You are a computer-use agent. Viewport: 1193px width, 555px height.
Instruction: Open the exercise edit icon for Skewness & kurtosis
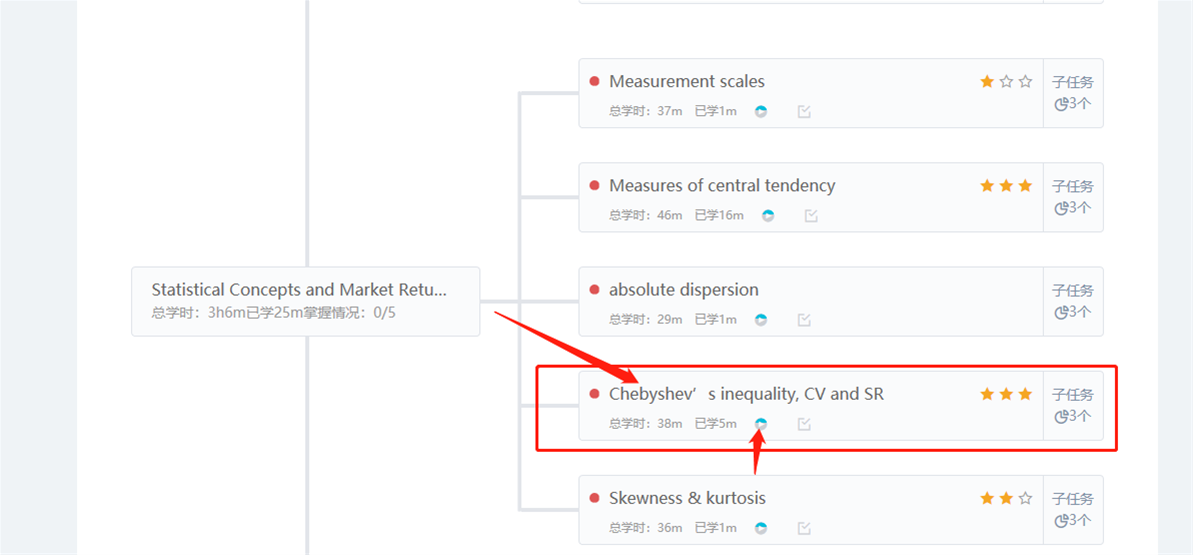click(x=804, y=528)
